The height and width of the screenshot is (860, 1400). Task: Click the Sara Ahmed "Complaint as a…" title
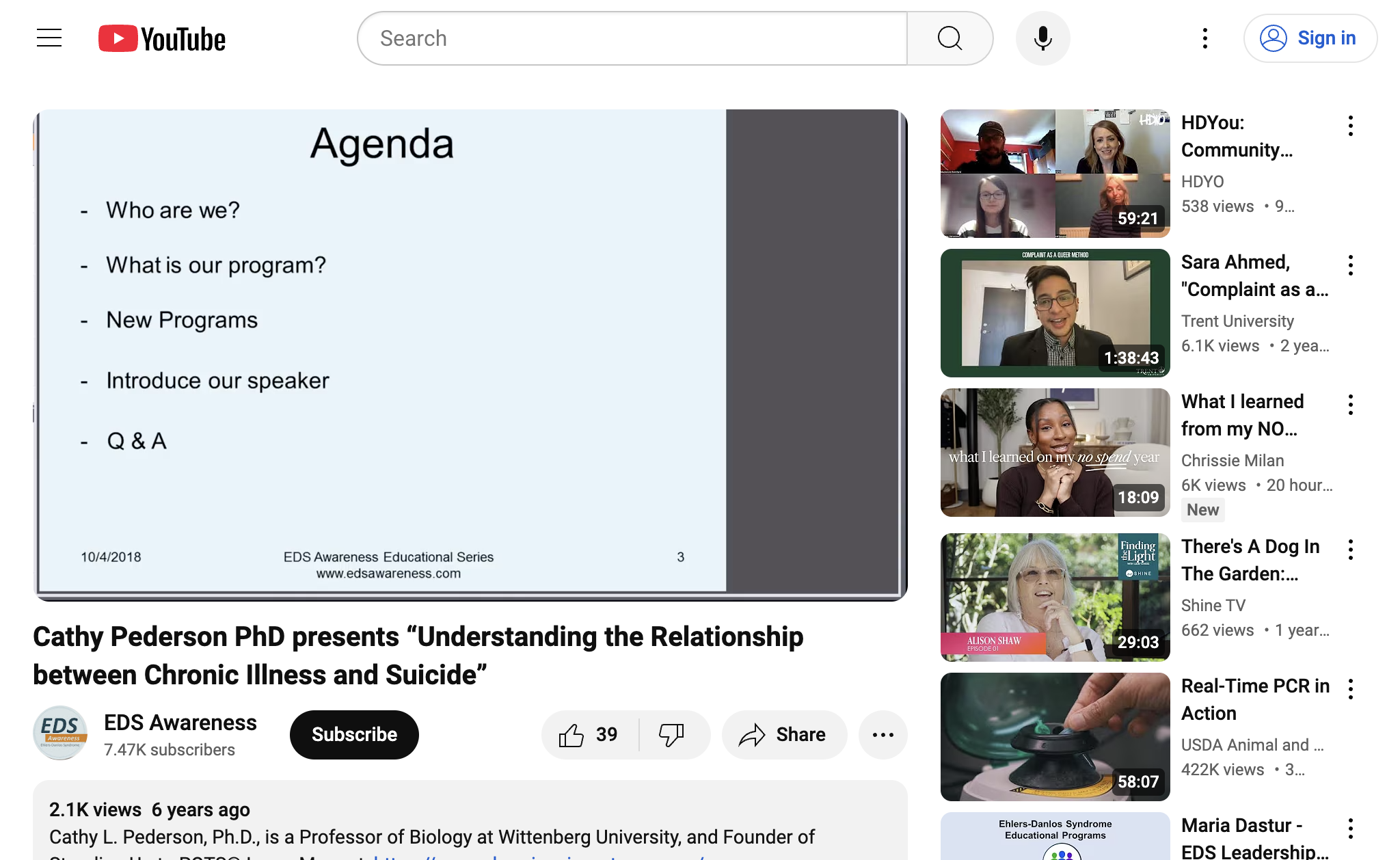click(x=1255, y=276)
